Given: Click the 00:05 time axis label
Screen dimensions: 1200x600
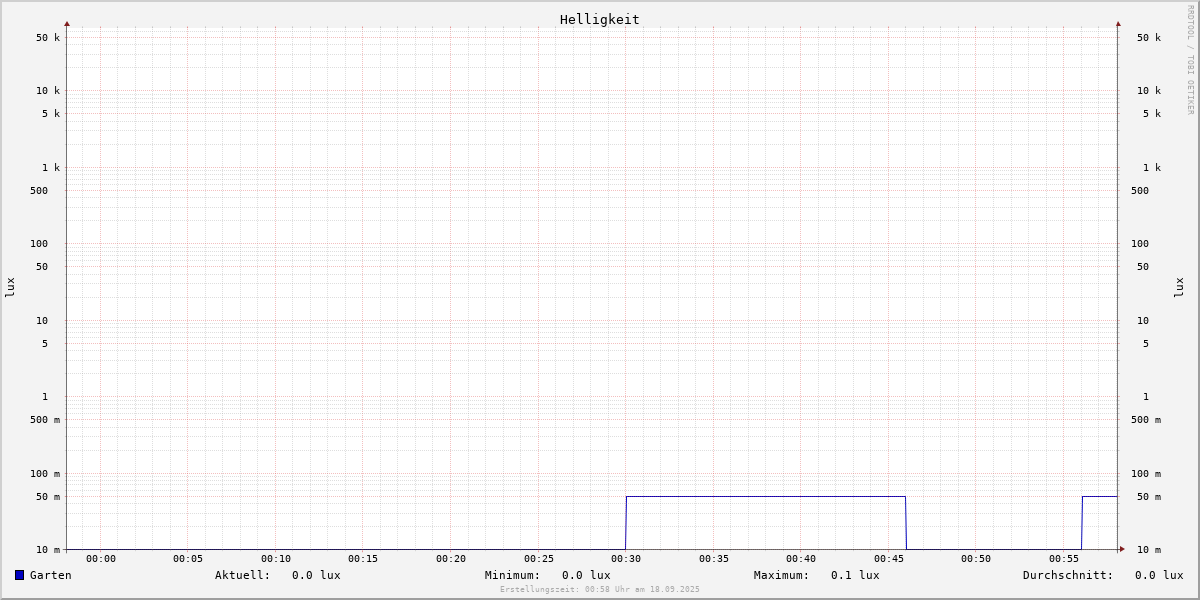Looking at the screenshot, I should pyautogui.click(x=188, y=559).
